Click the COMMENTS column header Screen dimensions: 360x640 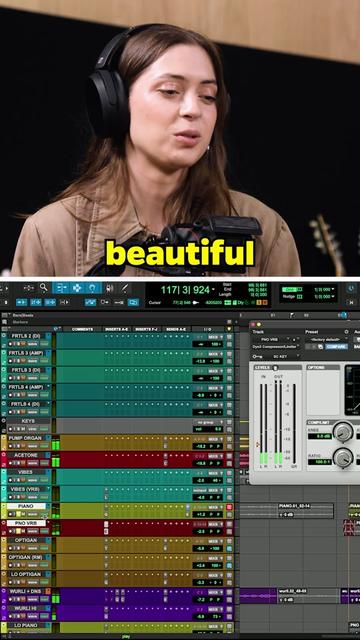[x=82, y=329]
